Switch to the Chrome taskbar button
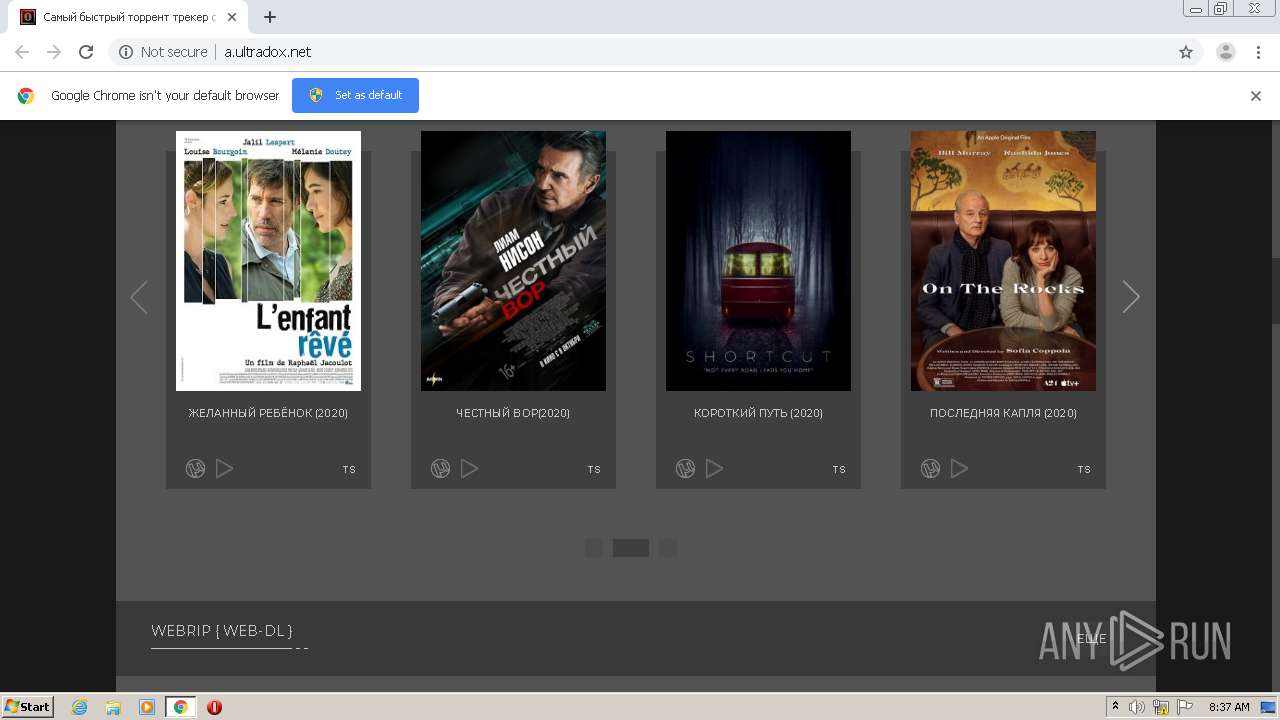 click(180, 707)
